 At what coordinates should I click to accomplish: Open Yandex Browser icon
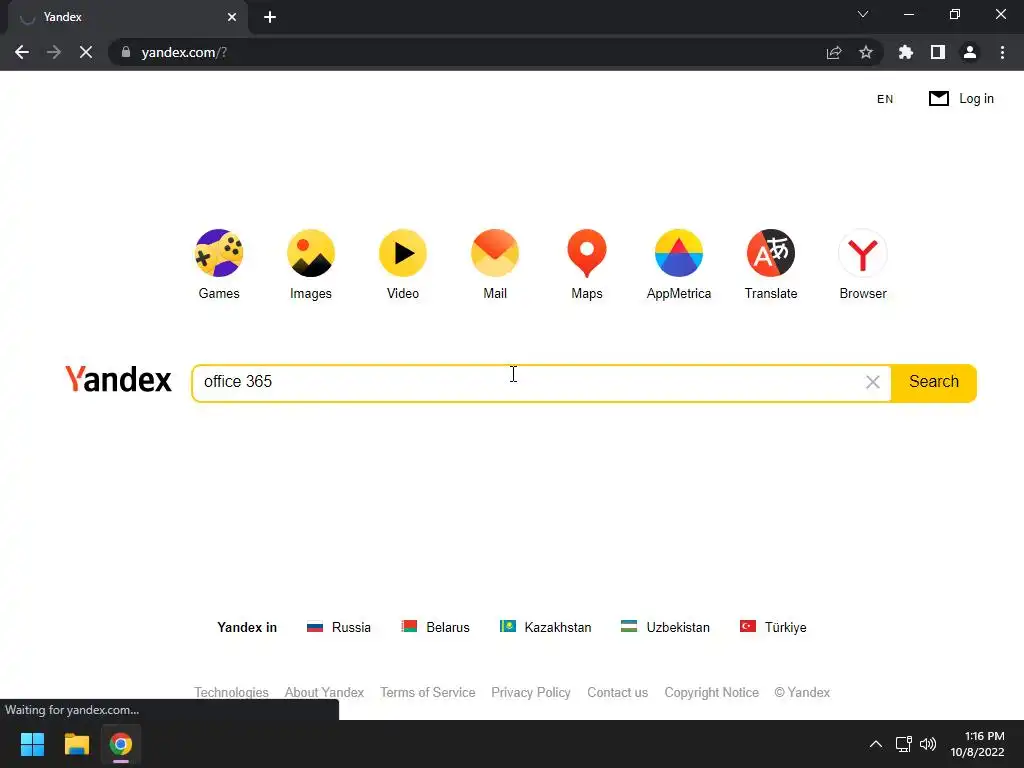click(x=863, y=253)
